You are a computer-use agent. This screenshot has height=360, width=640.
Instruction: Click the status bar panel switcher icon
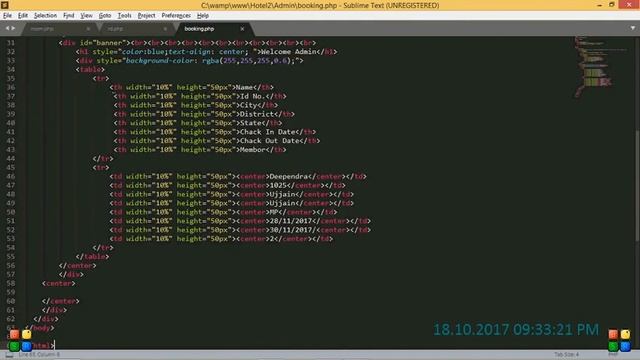click(x=9, y=355)
